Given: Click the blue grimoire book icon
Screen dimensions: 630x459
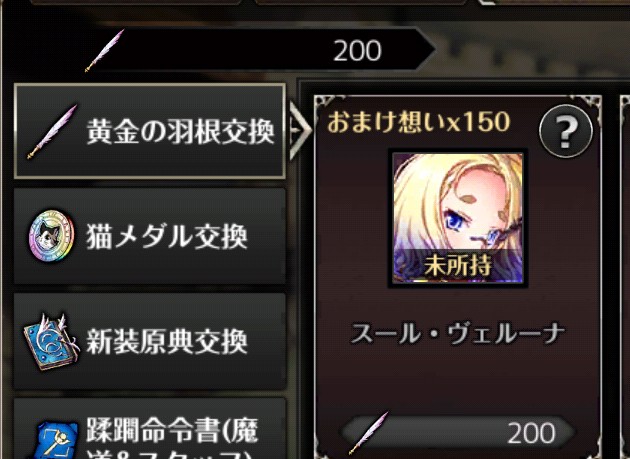Looking at the screenshot, I should pos(51,341).
